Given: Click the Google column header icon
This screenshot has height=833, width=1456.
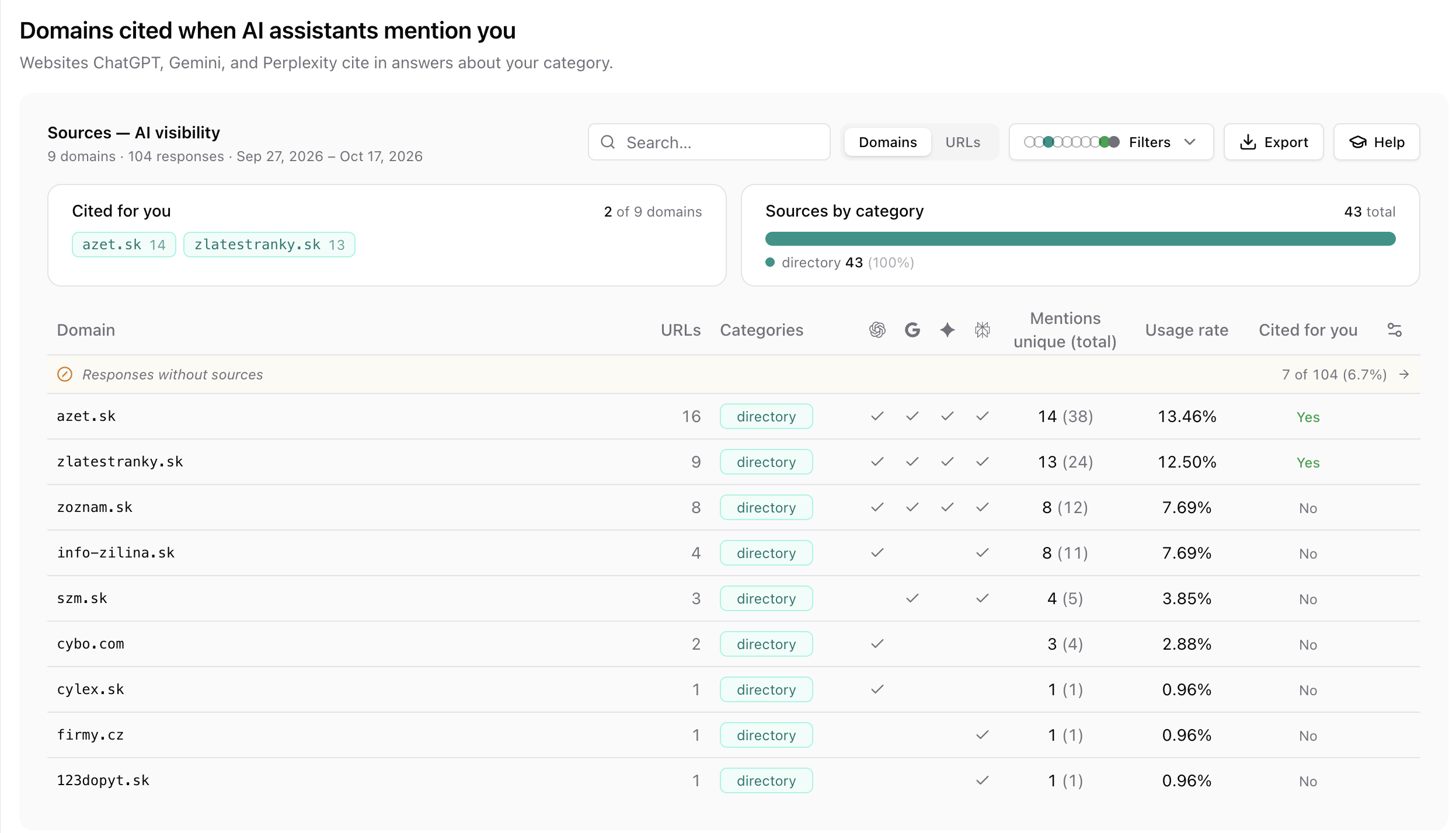Looking at the screenshot, I should (912, 330).
